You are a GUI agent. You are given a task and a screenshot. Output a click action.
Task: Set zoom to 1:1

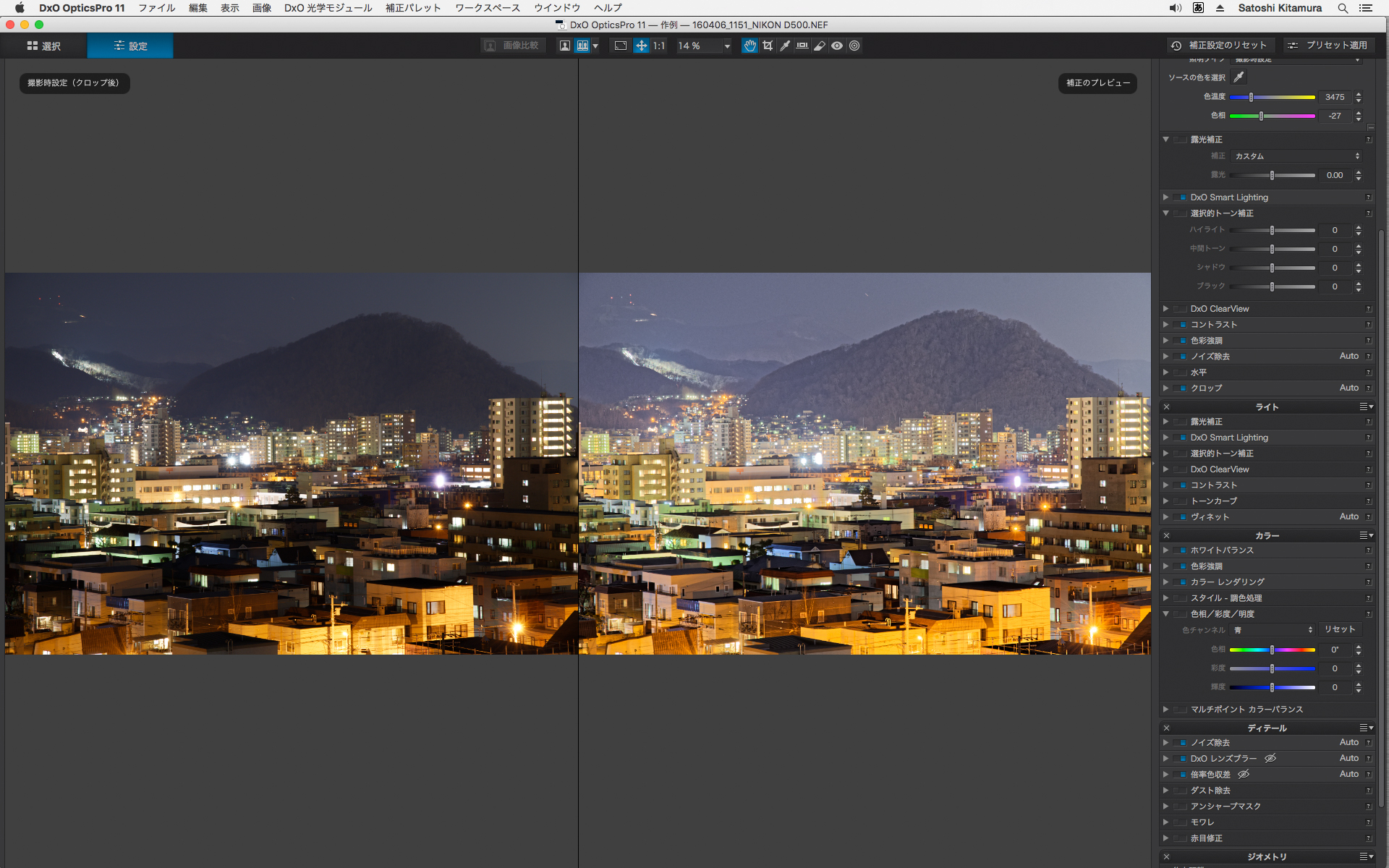pyautogui.click(x=659, y=46)
